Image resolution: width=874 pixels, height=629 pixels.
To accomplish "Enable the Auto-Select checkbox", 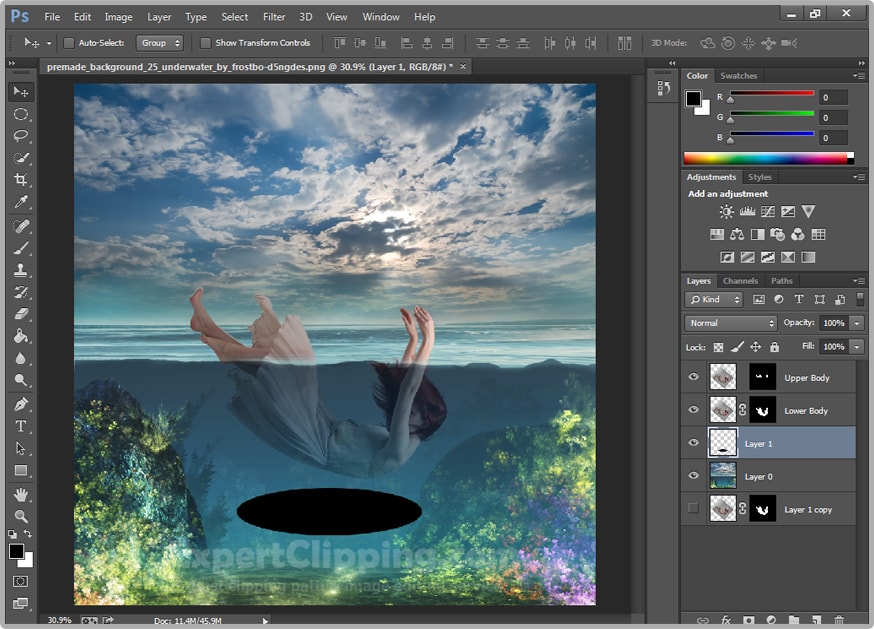I will pyautogui.click(x=69, y=43).
